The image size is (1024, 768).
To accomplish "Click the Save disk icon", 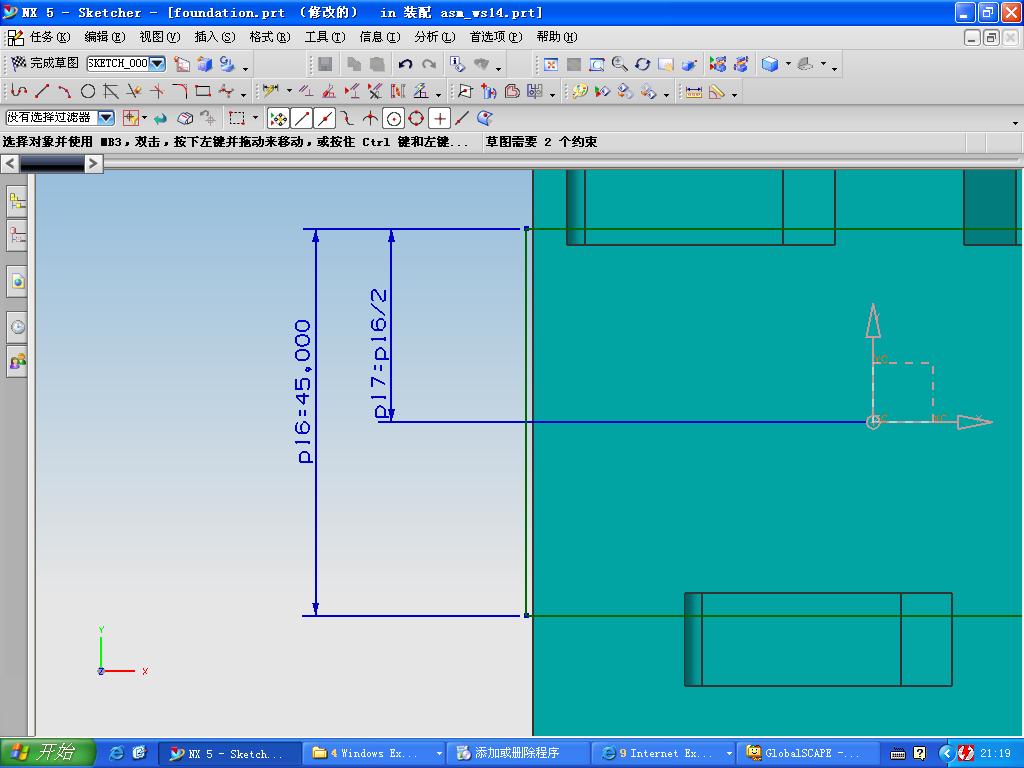I will 325,64.
